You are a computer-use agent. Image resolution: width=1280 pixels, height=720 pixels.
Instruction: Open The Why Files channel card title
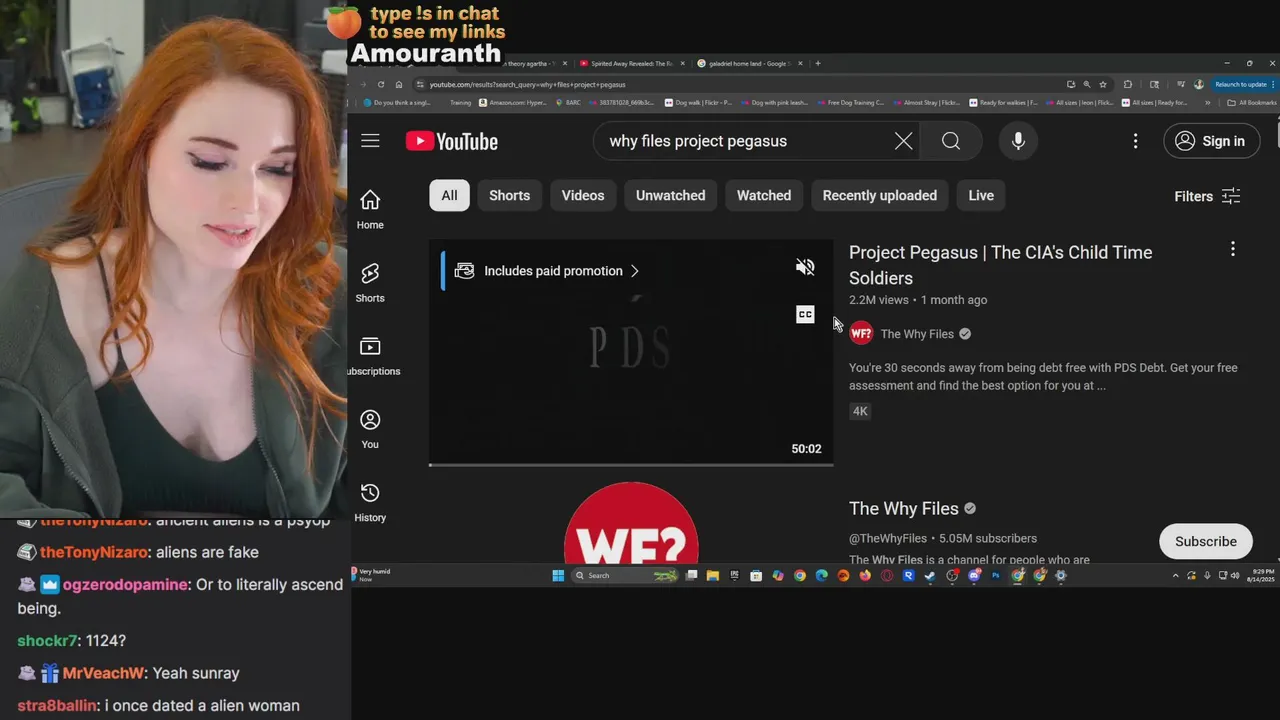(x=904, y=509)
